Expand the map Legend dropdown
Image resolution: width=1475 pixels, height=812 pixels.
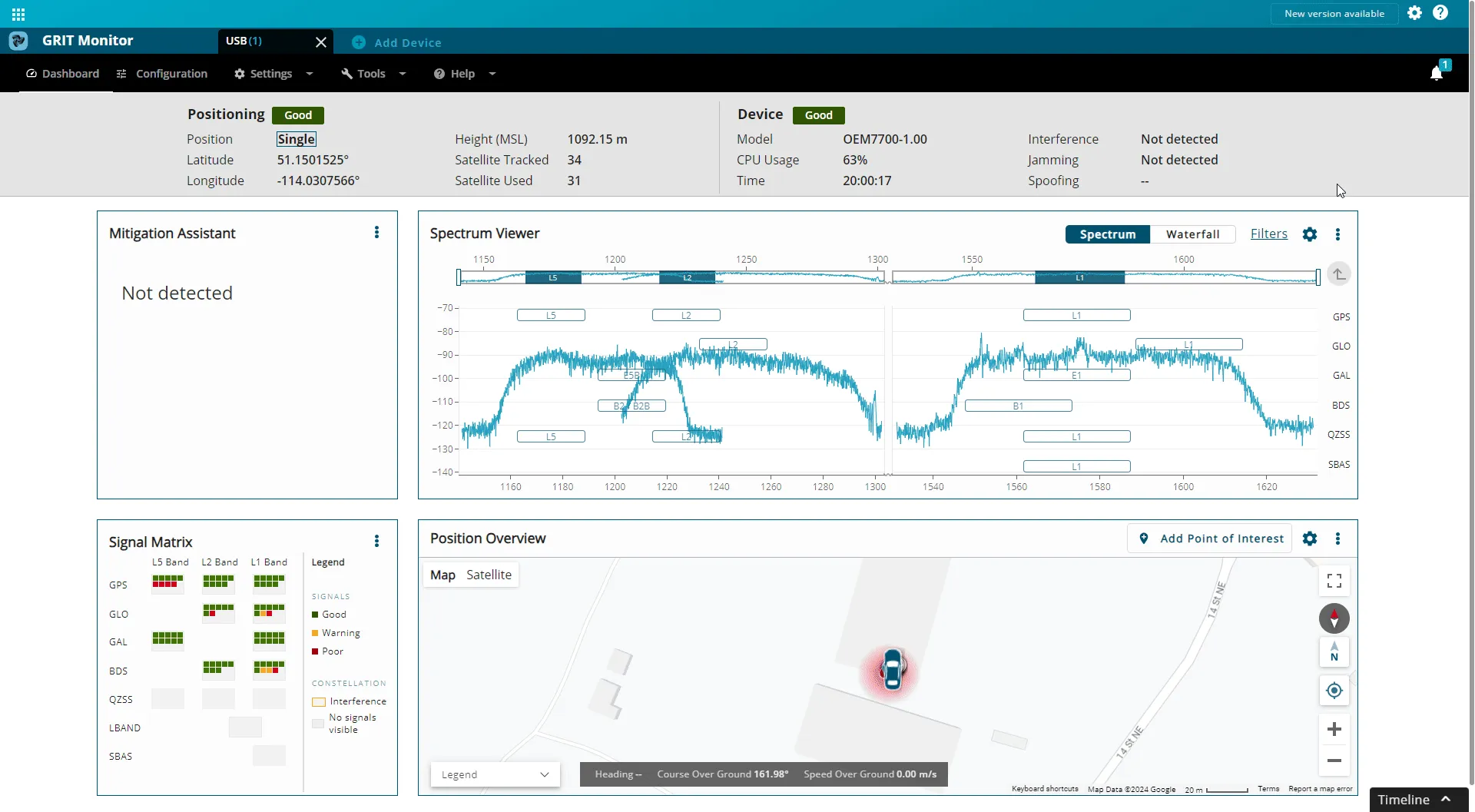click(x=496, y=774)
